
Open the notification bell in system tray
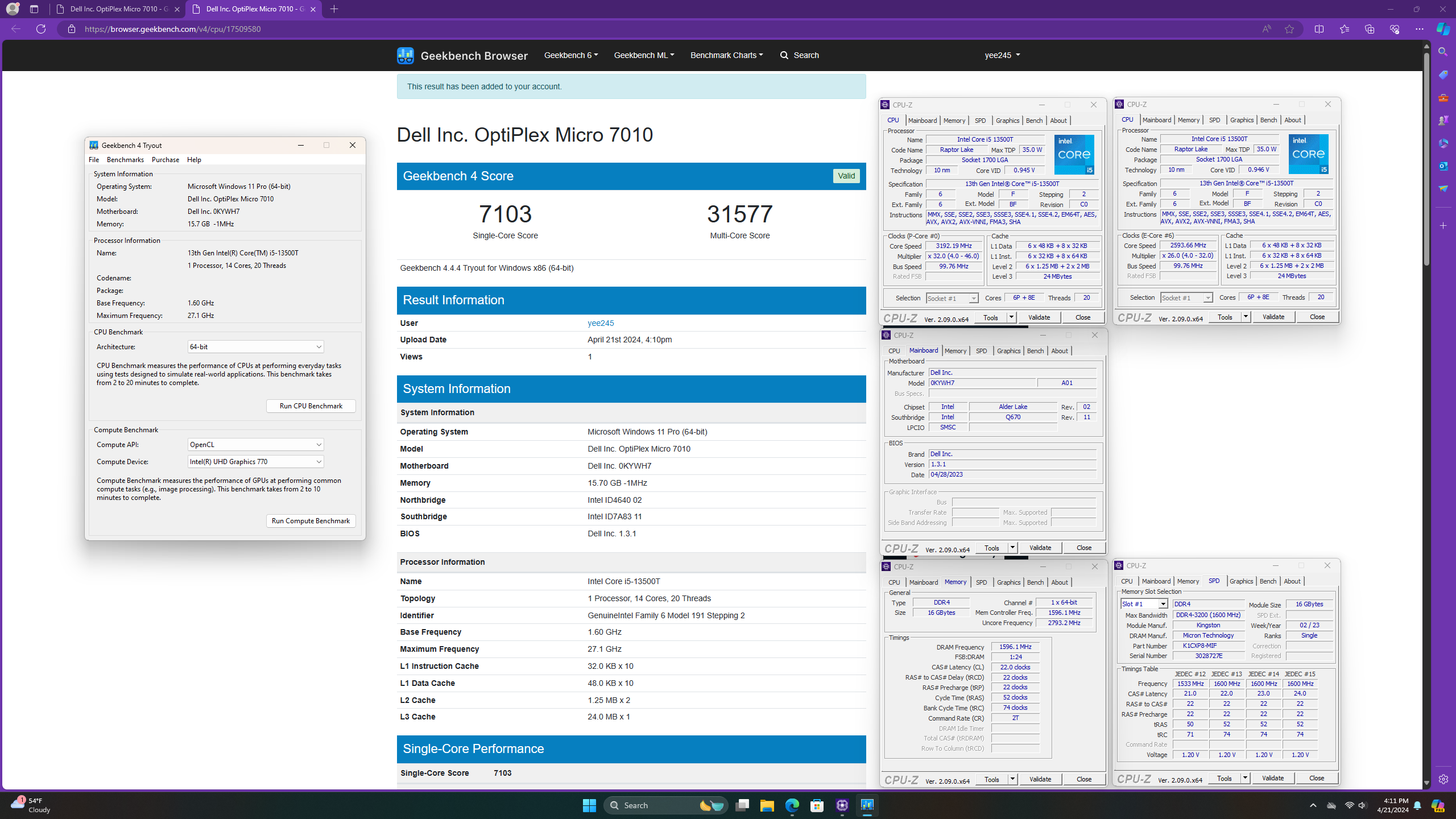1417,805
